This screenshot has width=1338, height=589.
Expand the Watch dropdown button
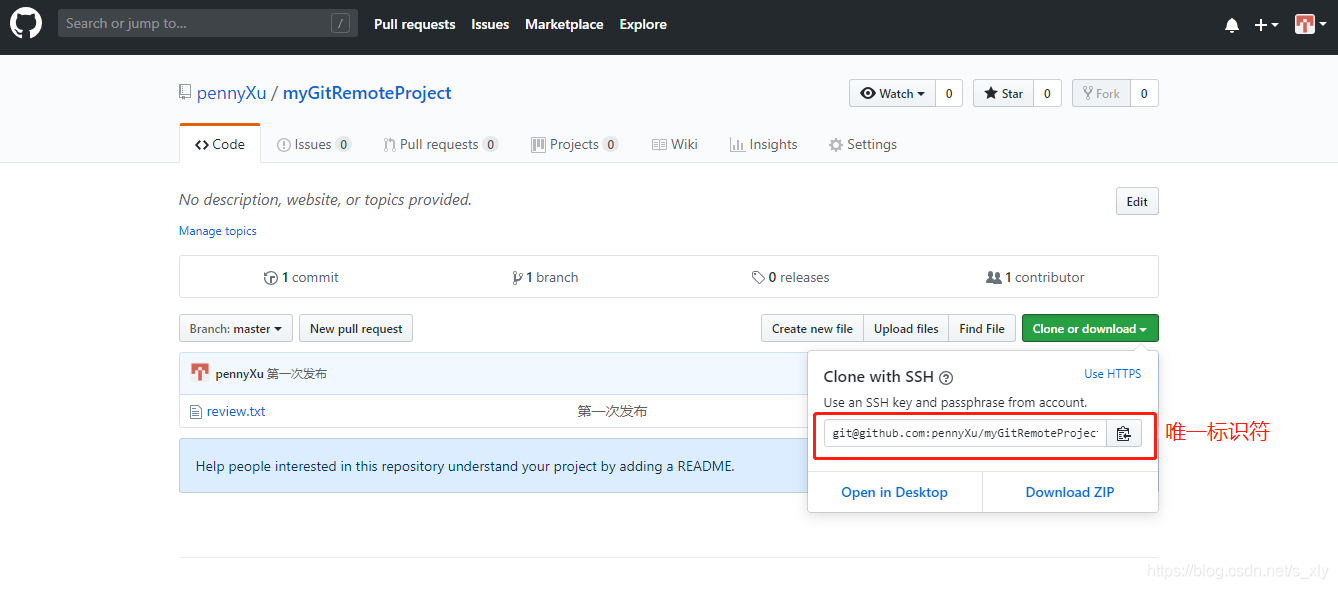(x=893, y=93)
